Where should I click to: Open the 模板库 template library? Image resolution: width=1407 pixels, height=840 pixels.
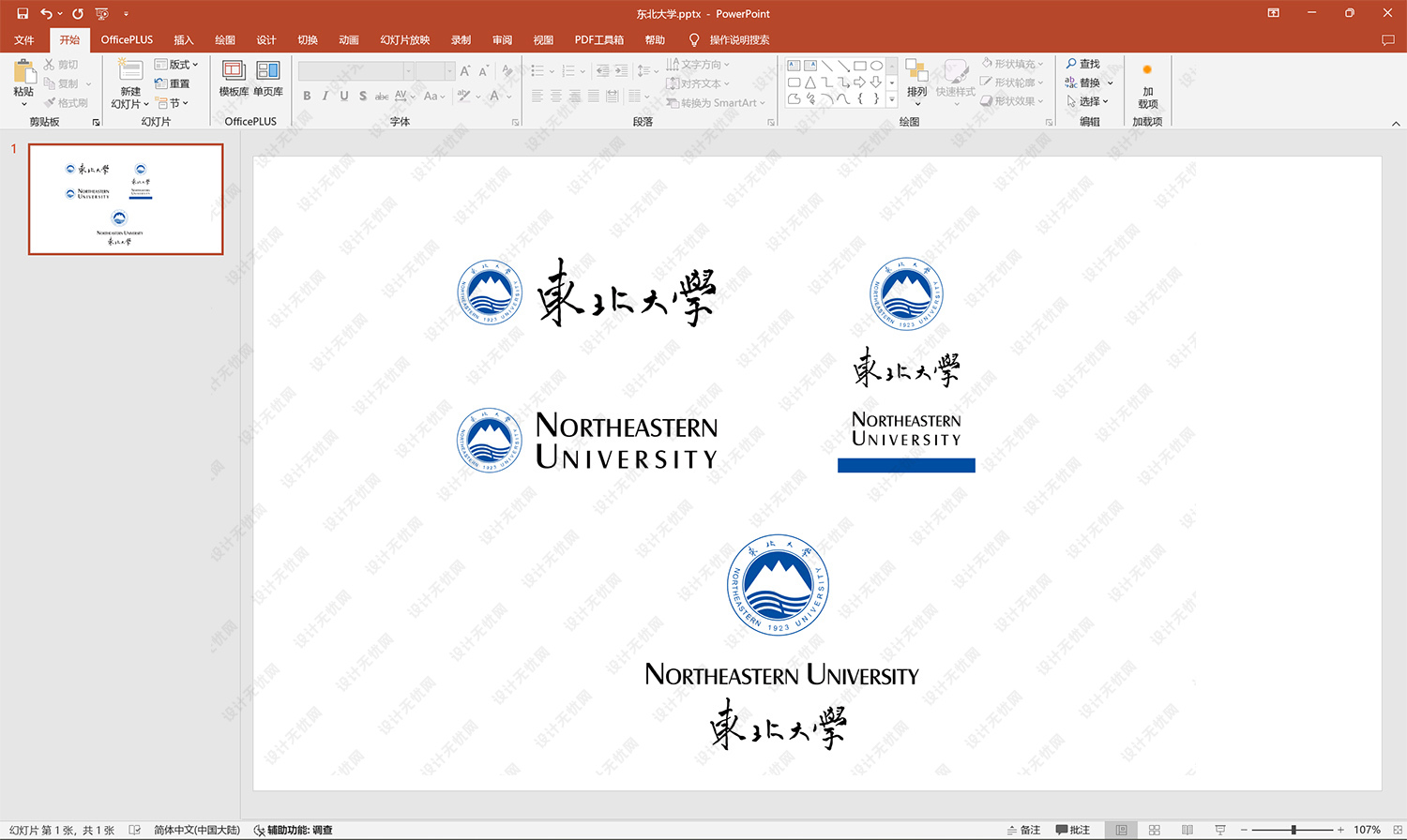(x=234, y=78)
